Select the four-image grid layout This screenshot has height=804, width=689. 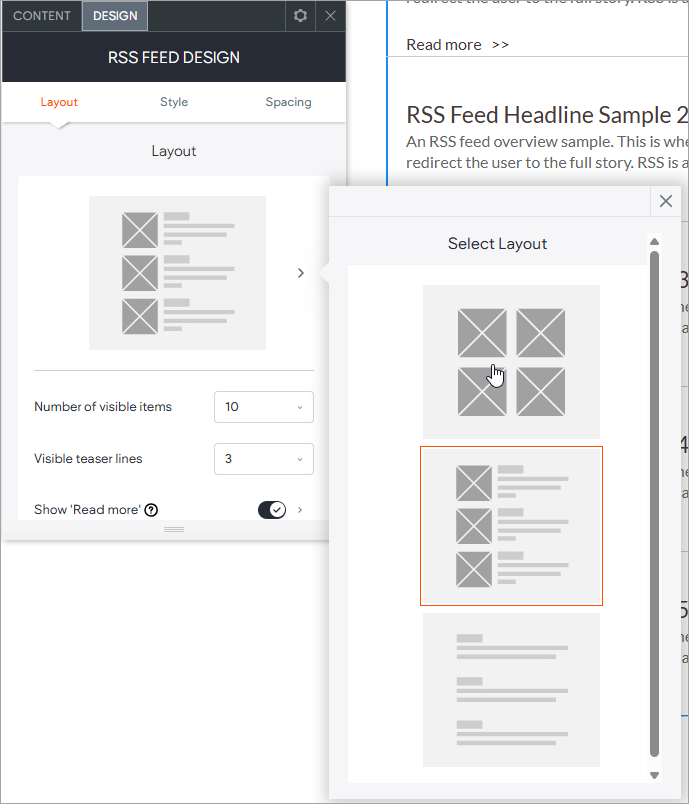(511, 361)
